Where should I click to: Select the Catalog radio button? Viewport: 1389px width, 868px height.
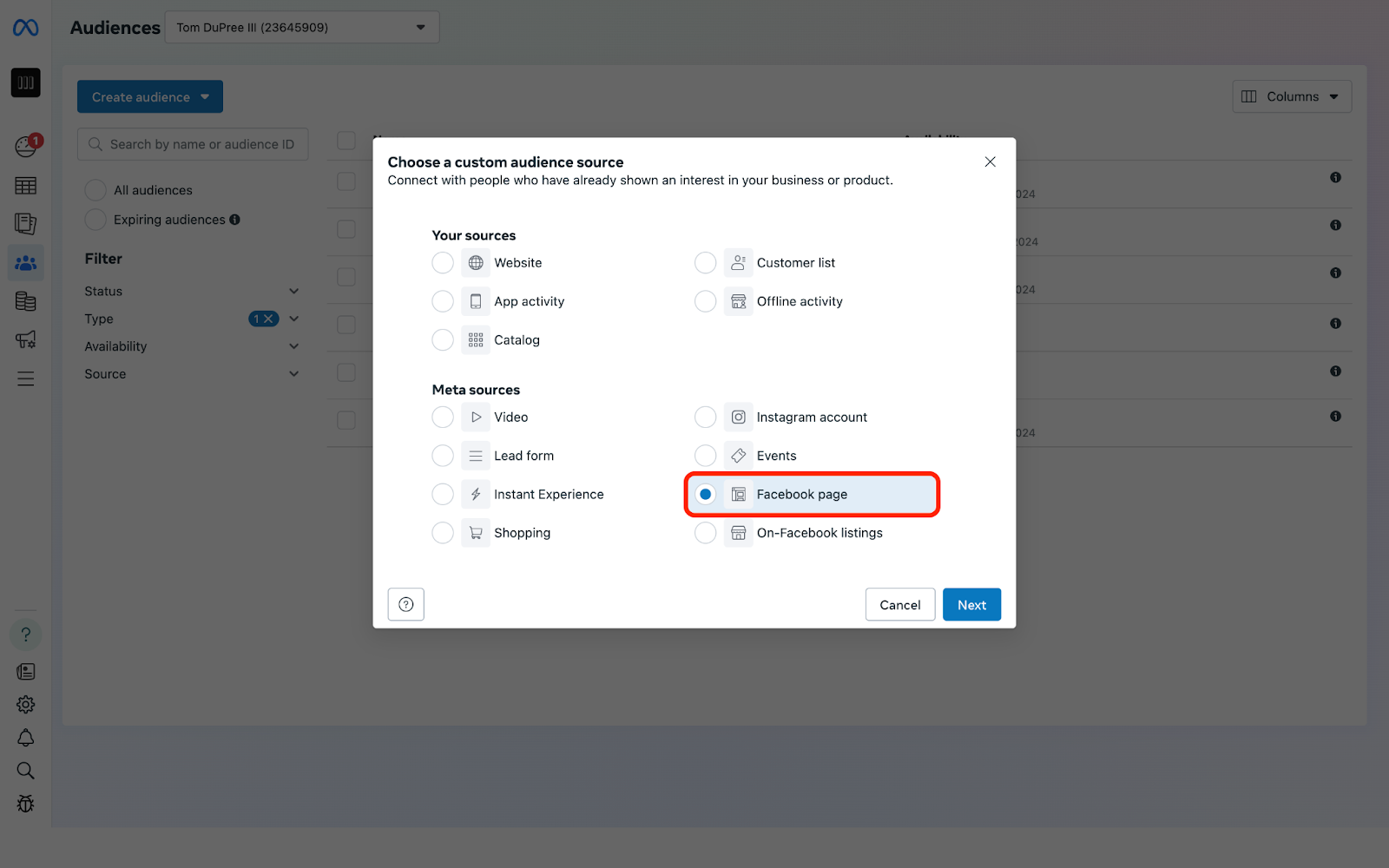[443, 339]
